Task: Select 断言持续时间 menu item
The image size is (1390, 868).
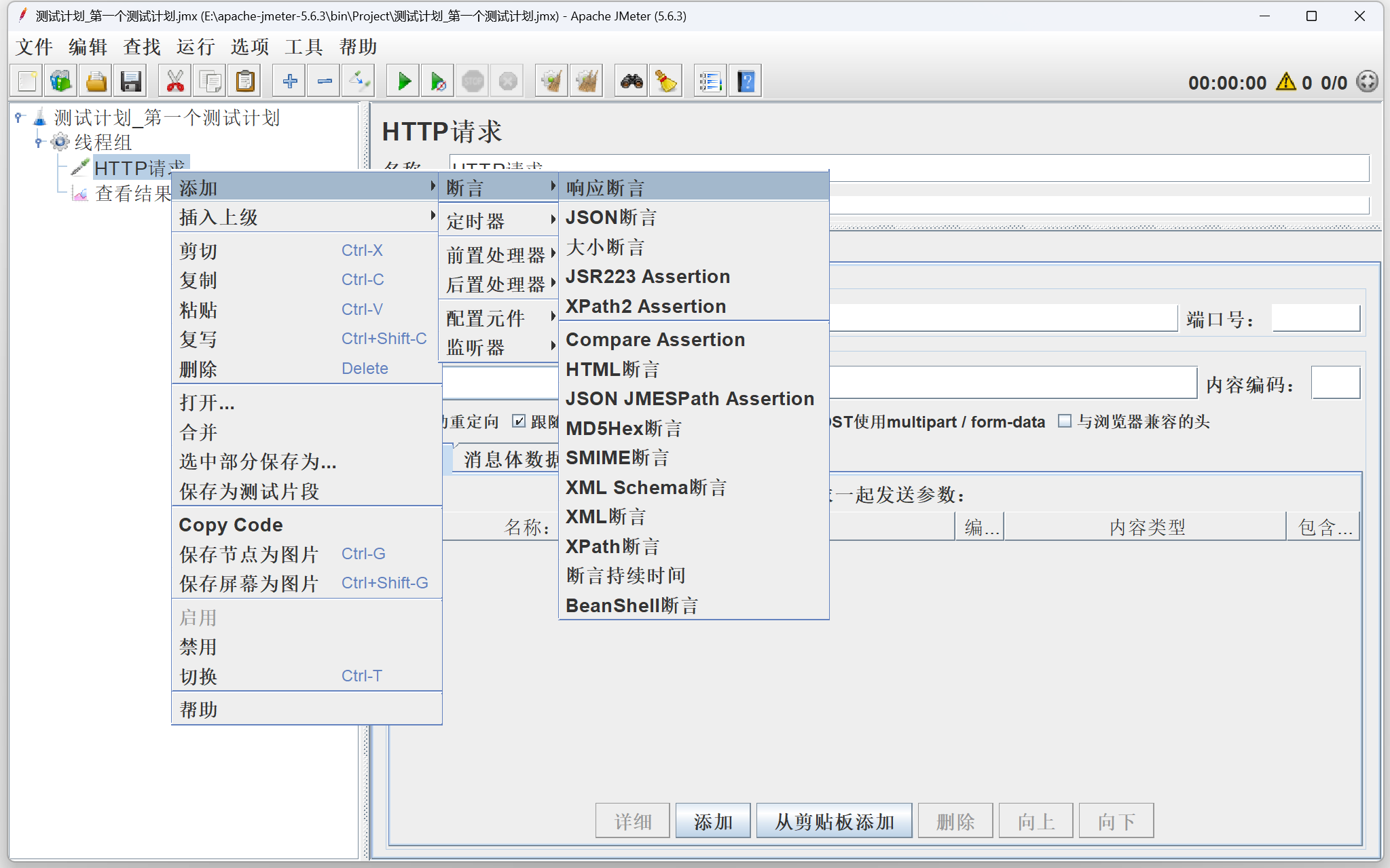Action: [694, 575]
